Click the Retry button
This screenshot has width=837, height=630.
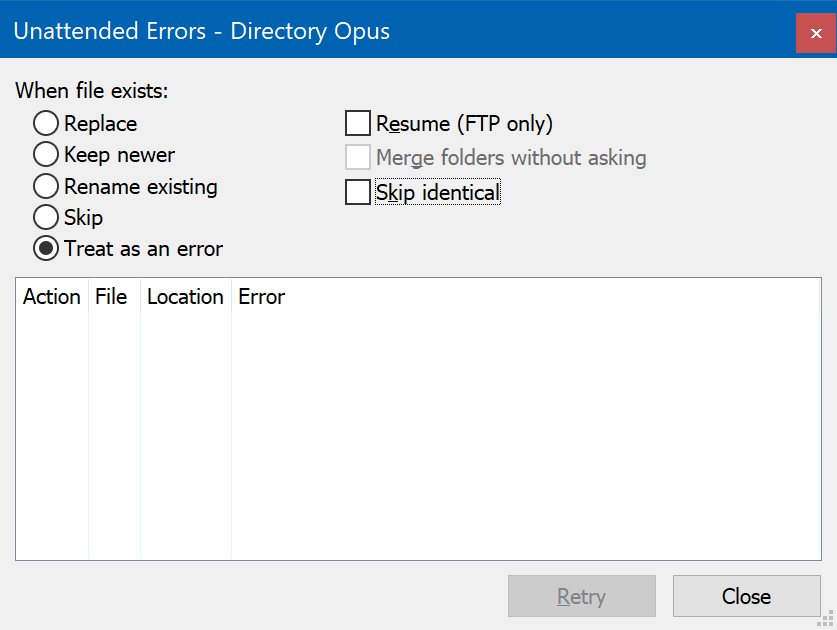pyautogui.click(x=582, y=596)
